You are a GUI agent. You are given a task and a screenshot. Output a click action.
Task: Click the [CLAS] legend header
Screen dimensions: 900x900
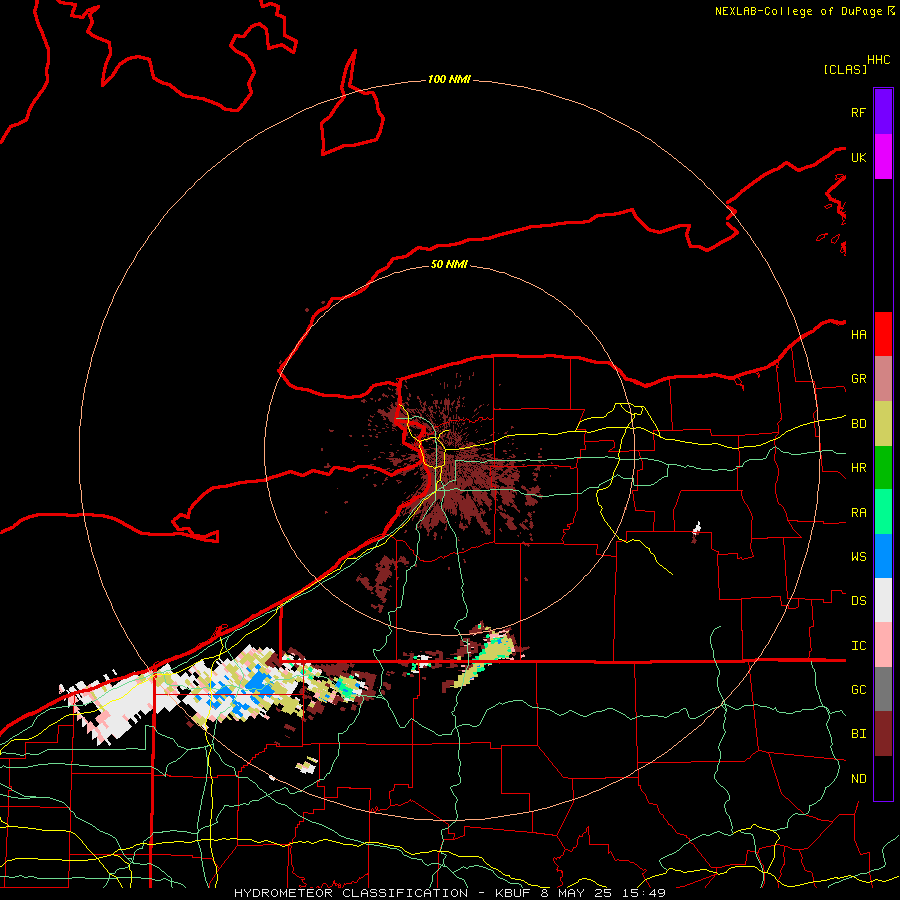(845, 69)
